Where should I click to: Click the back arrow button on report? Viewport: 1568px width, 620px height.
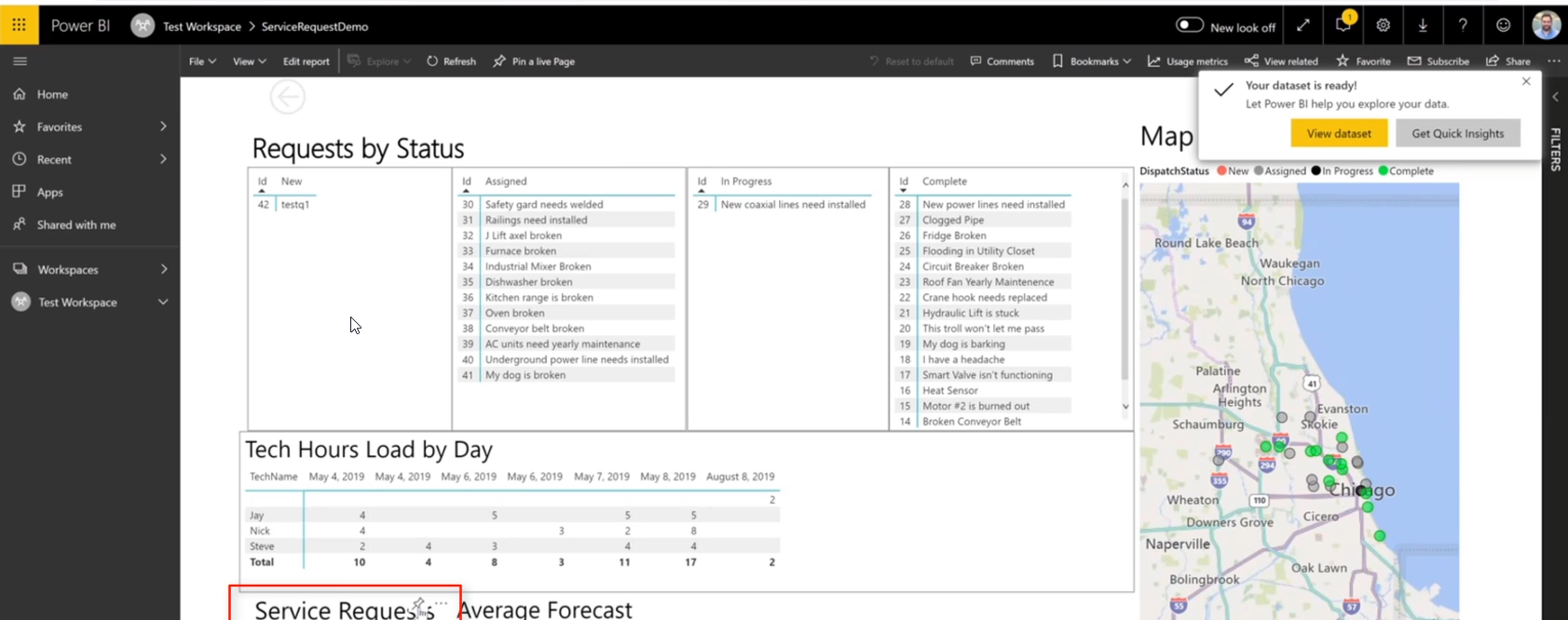(x=288, y=97)
